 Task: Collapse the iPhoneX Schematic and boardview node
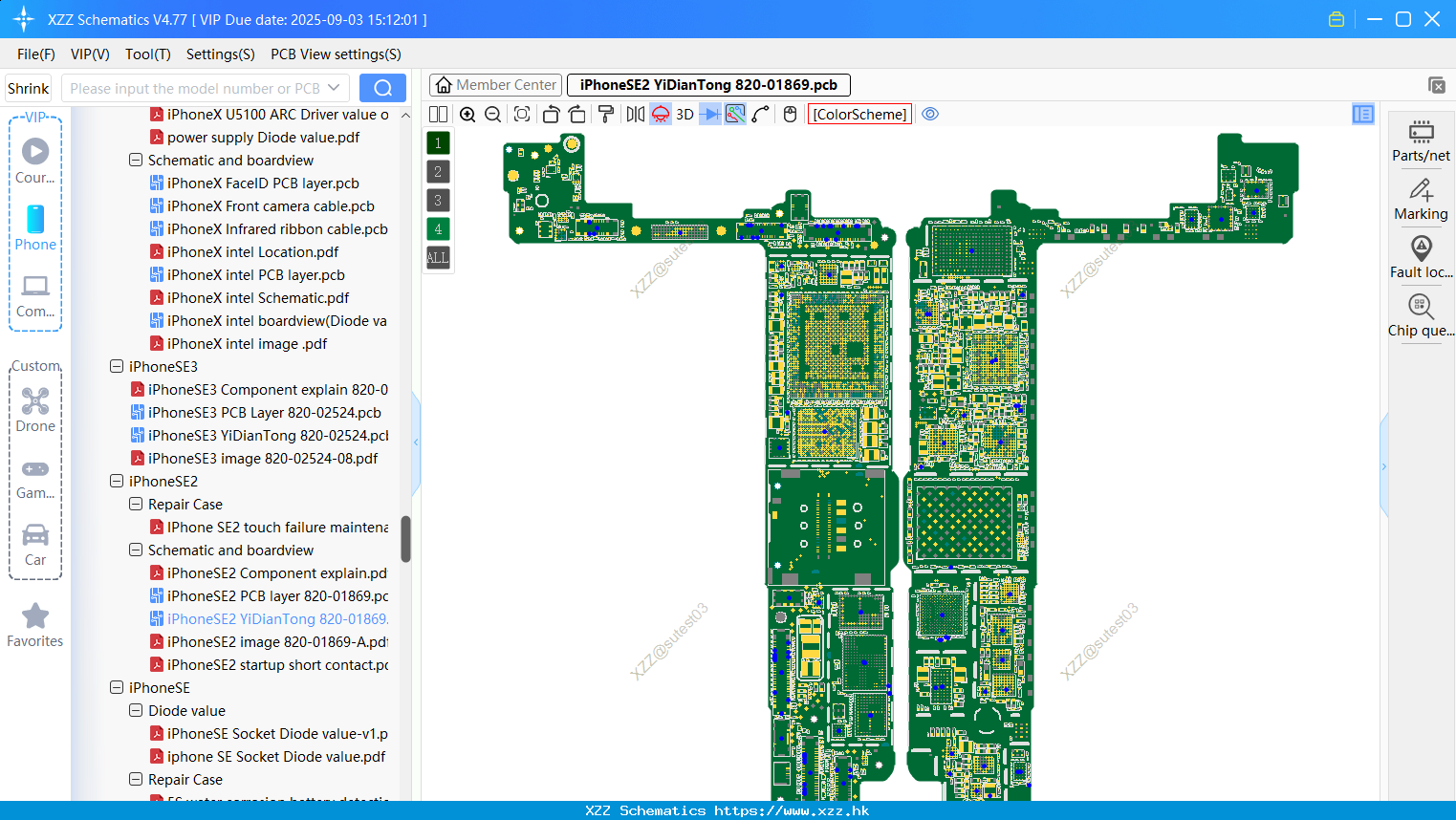click(136, 161)
